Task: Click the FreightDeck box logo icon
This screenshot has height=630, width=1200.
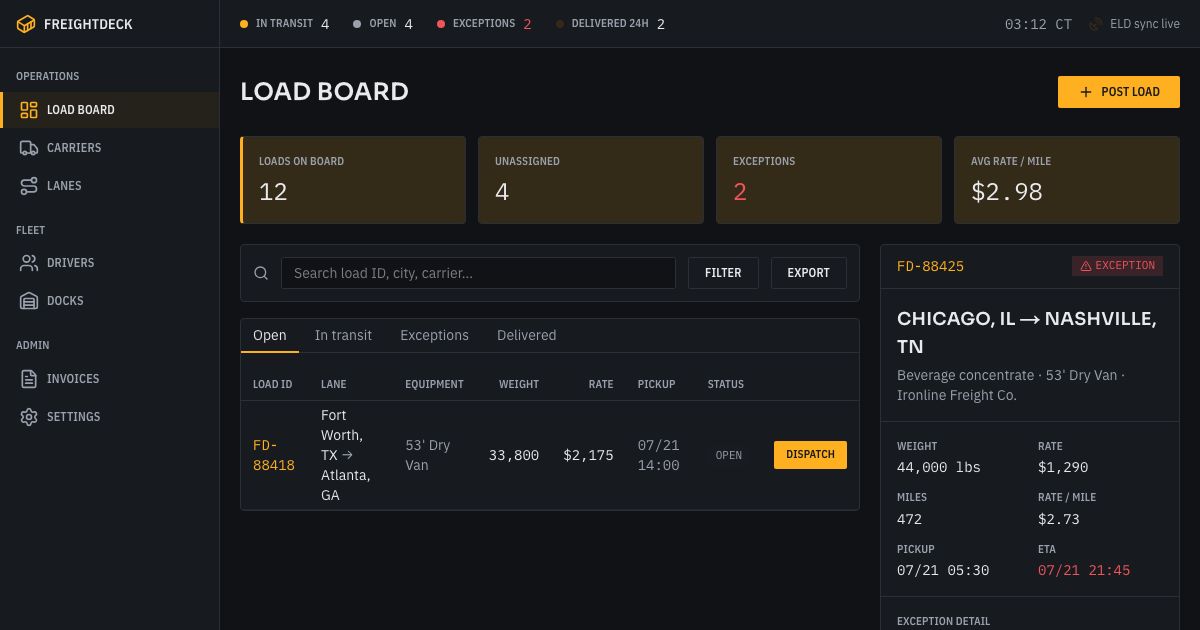Action: (26, 24)
